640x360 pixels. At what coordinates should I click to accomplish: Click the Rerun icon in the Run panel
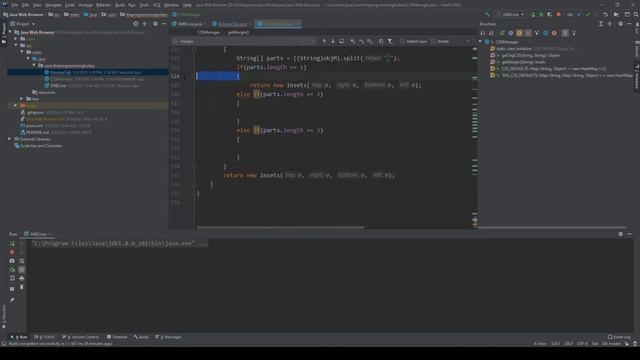click(12, 244)
